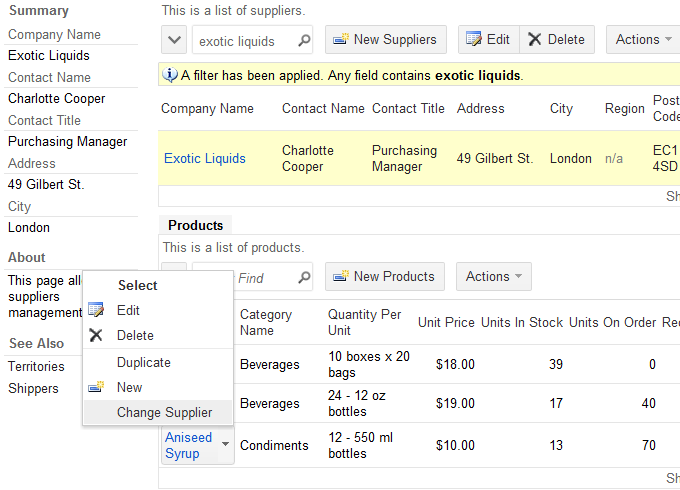Click the '24 - 12 oz bottles' cell

point(356,403)
